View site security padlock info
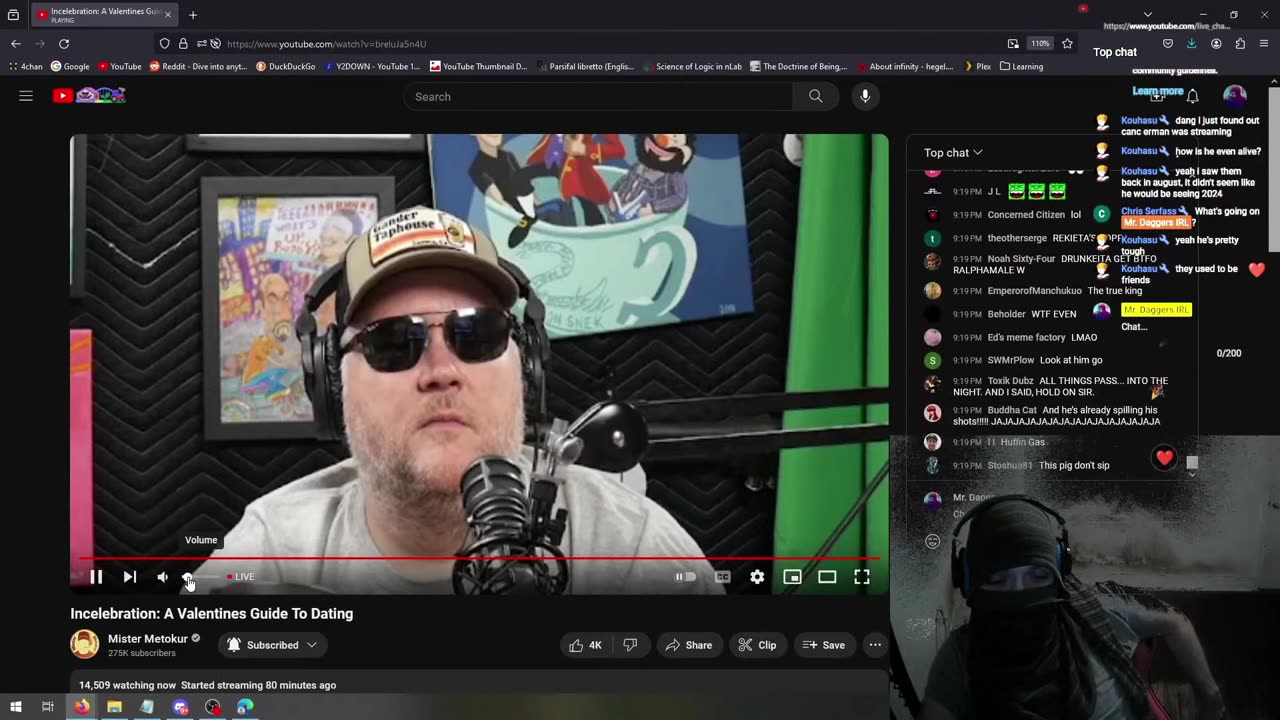 click(x=183, y=44)
